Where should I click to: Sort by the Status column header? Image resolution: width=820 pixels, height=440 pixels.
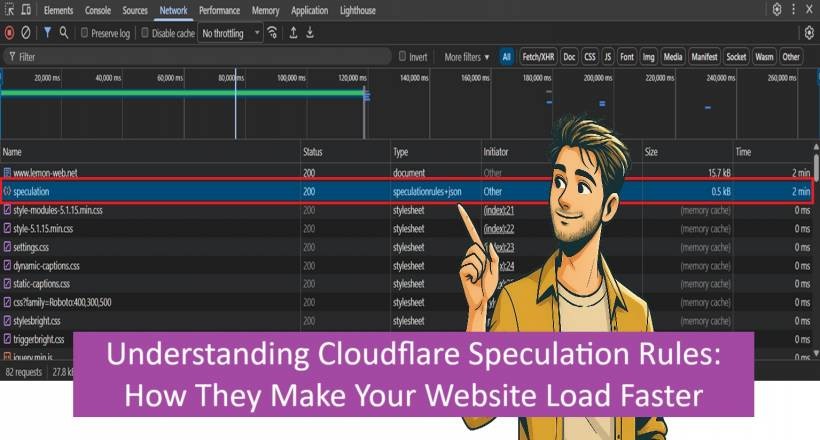346,152
